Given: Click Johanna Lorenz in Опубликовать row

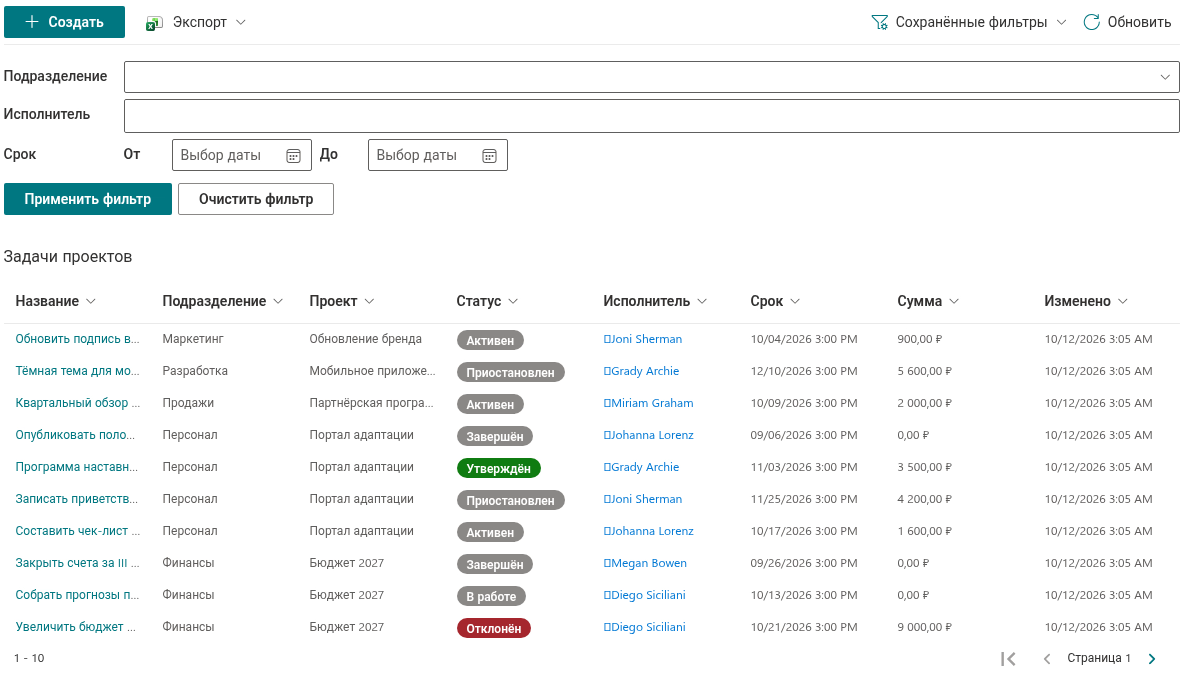Looking at the screenshot, I should (652, 435).
